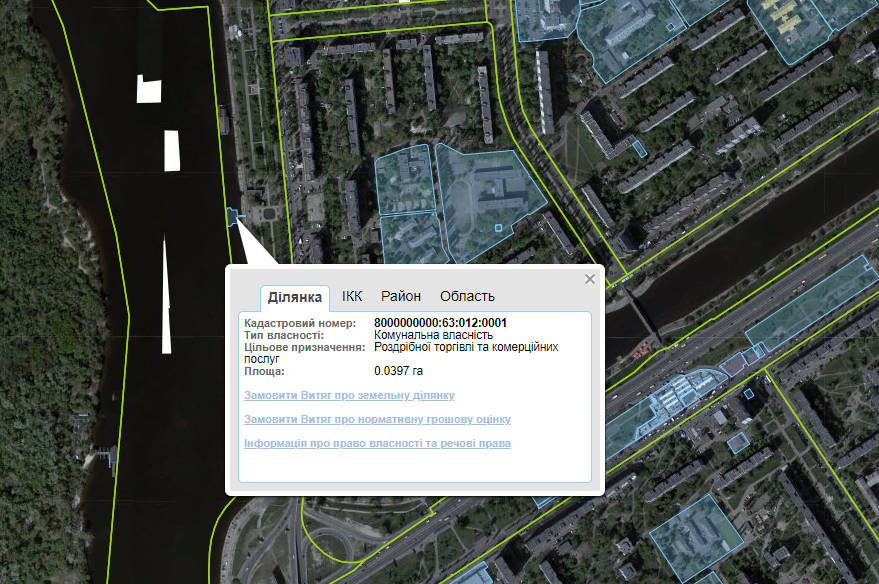Open Замовити Витяг про нормативну грошову оцінку

coord(377,419)
